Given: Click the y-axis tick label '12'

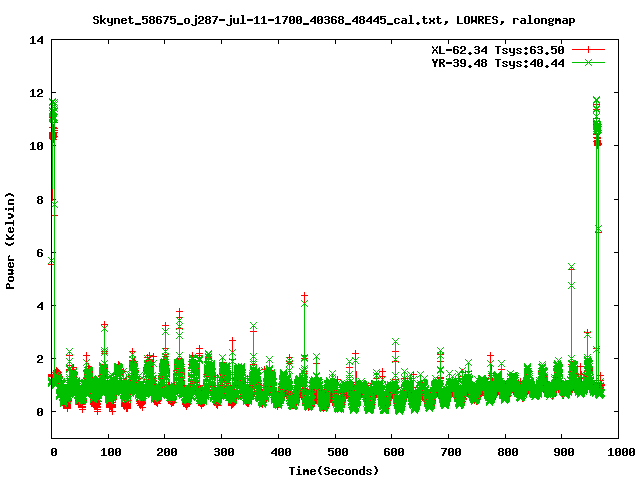Looking at the screenshot, I should tap(37, 93).
